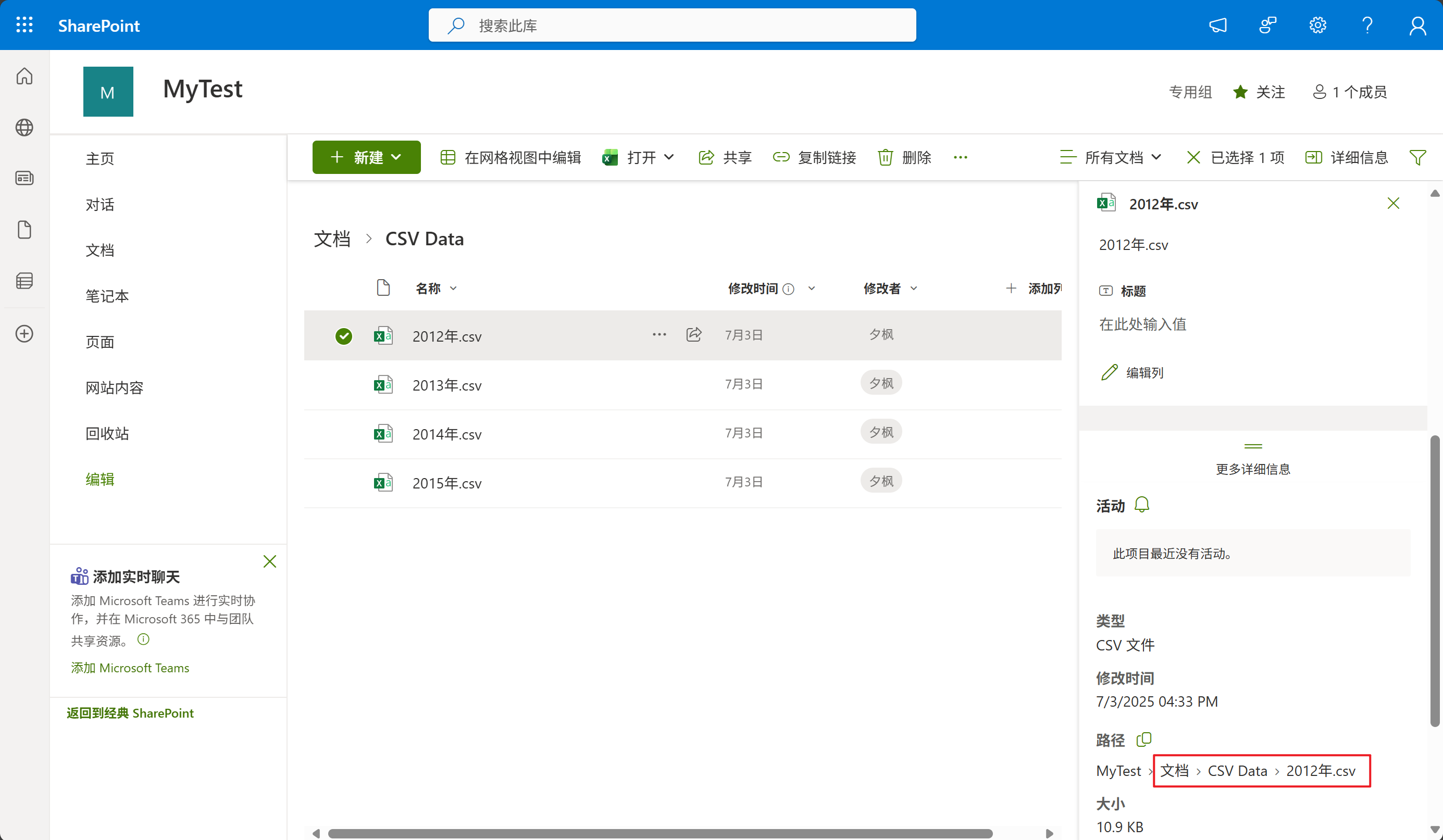Click the 添加 Microsoft Teams link
The height and width of the screenshot is (840, 1443).
tap(130, 668)
